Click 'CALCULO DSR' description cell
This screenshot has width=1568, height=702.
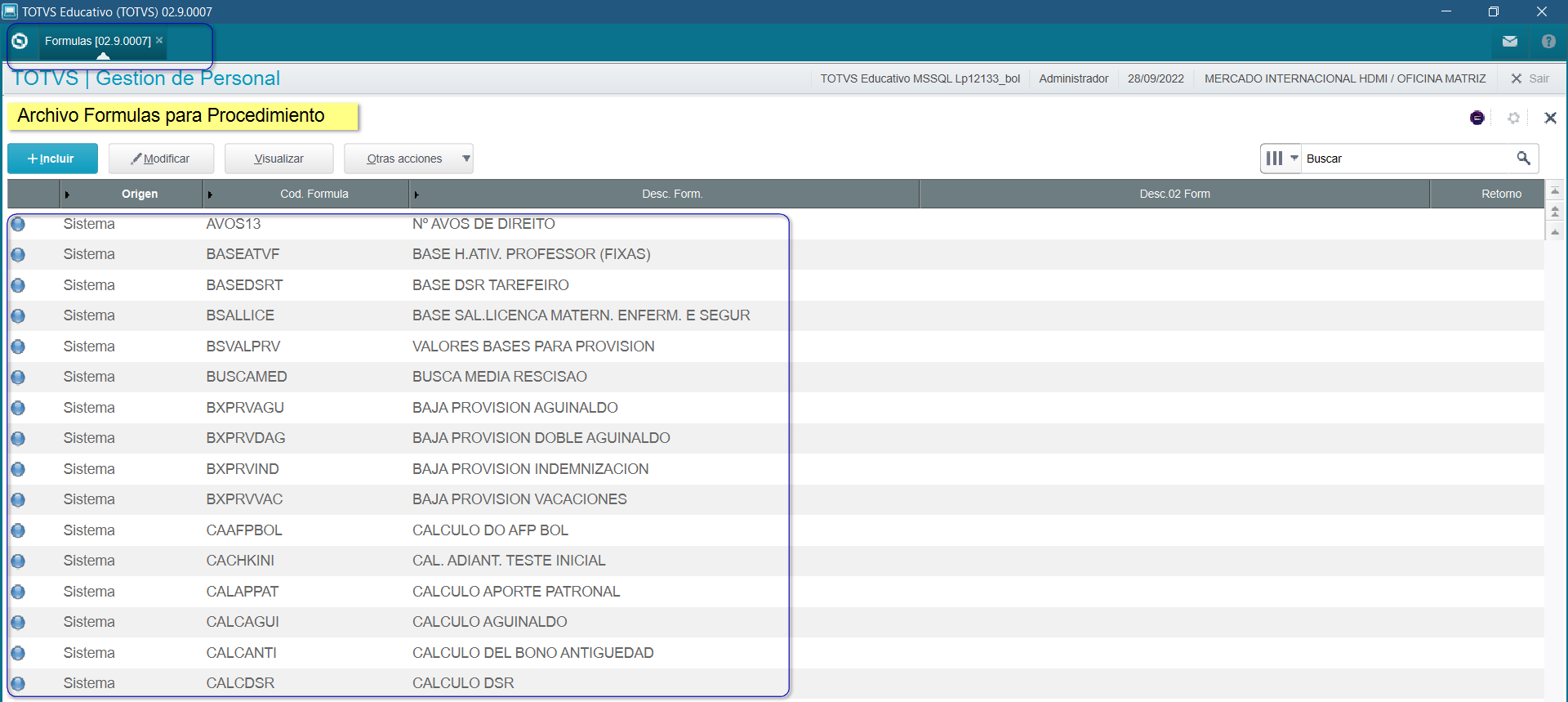click(x=463, y=683)
